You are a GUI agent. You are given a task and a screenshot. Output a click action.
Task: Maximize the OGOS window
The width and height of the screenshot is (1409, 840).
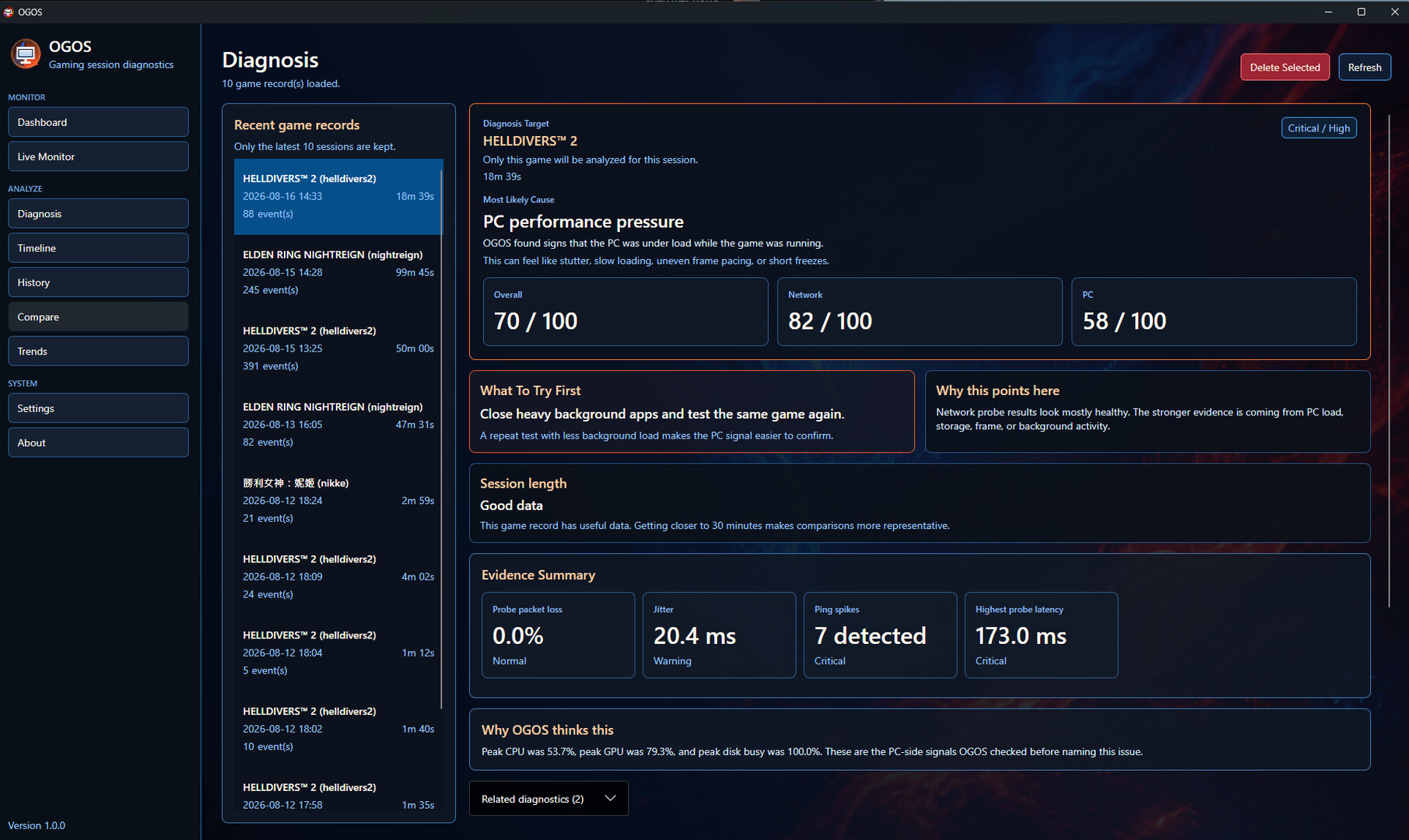[x=1361, y=12]
